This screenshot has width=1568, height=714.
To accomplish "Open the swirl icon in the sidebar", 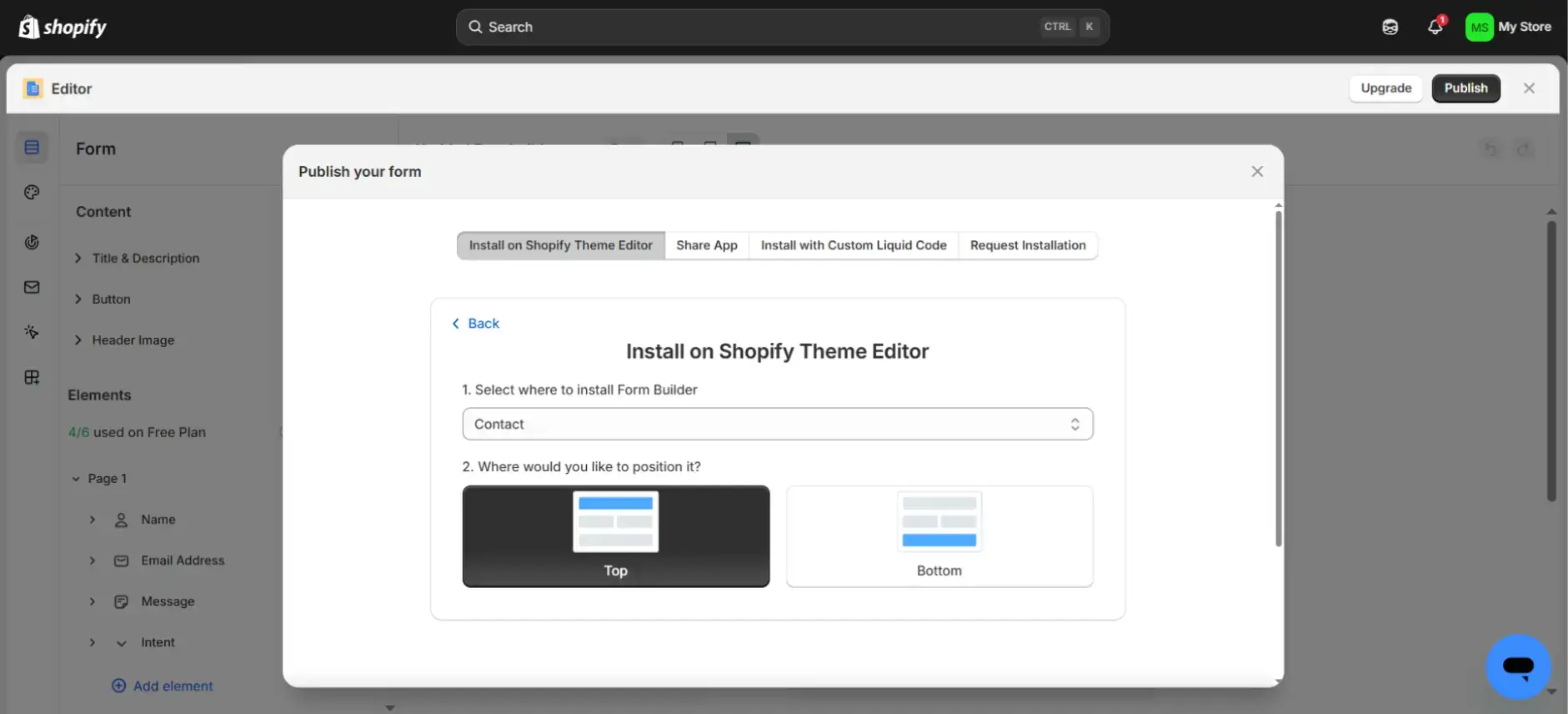I will click(32, 242).
